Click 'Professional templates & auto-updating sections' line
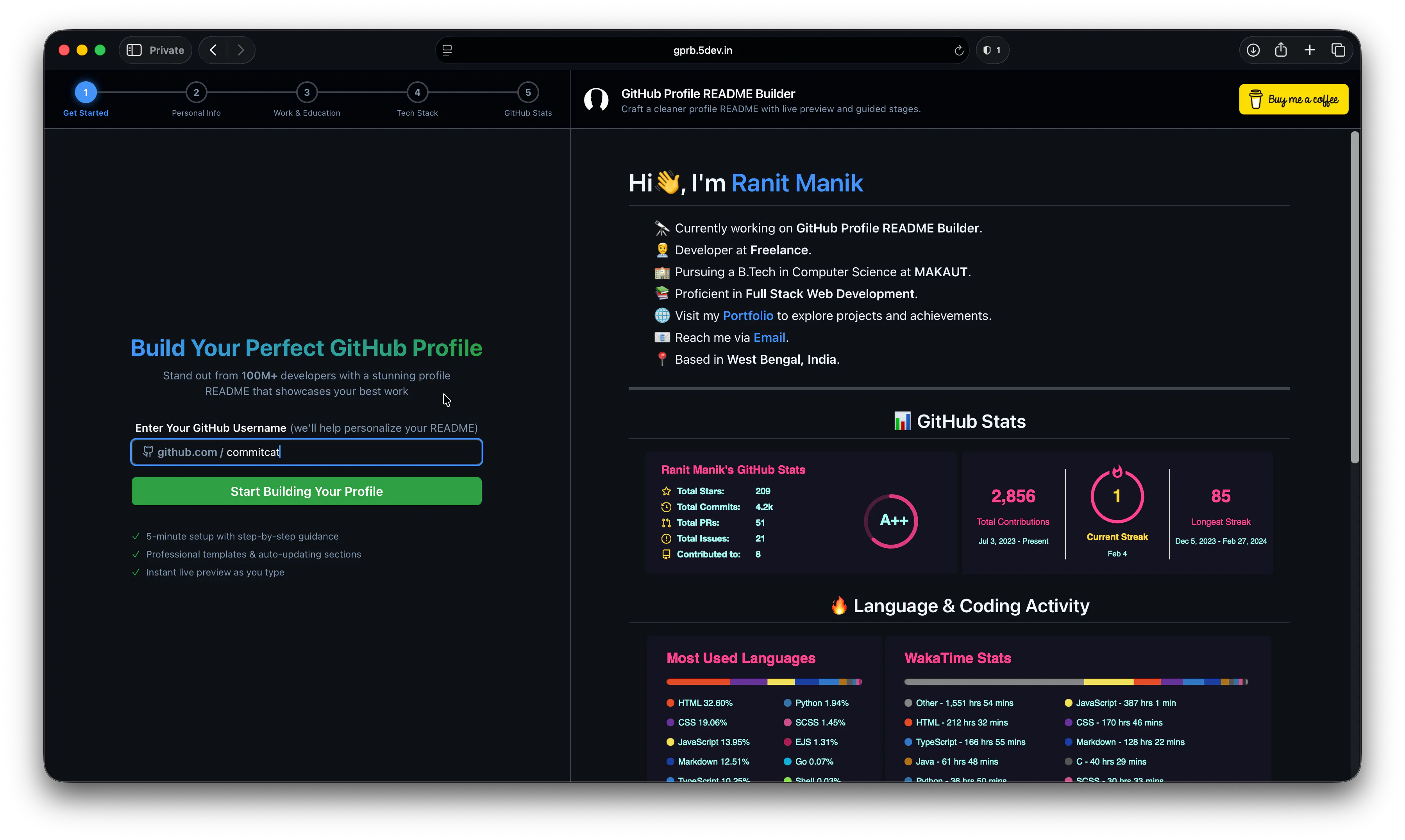Image resolution: width=1405 pixels, height=840 pixels. coord(254,554)
